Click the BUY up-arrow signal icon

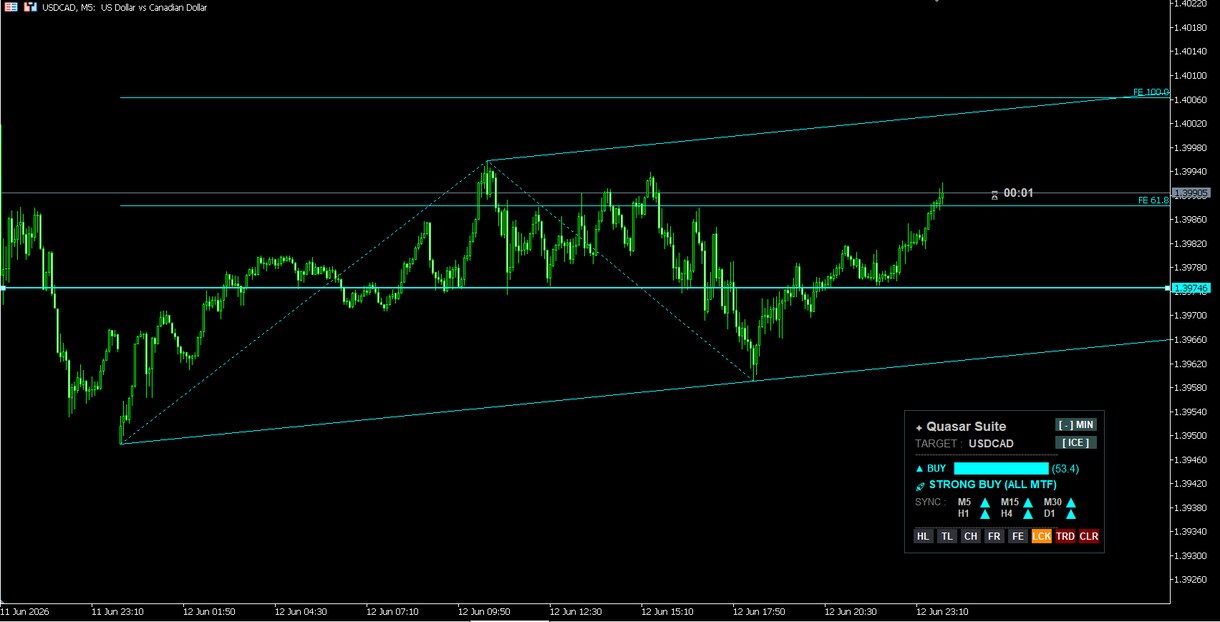(x=919, y=468)
